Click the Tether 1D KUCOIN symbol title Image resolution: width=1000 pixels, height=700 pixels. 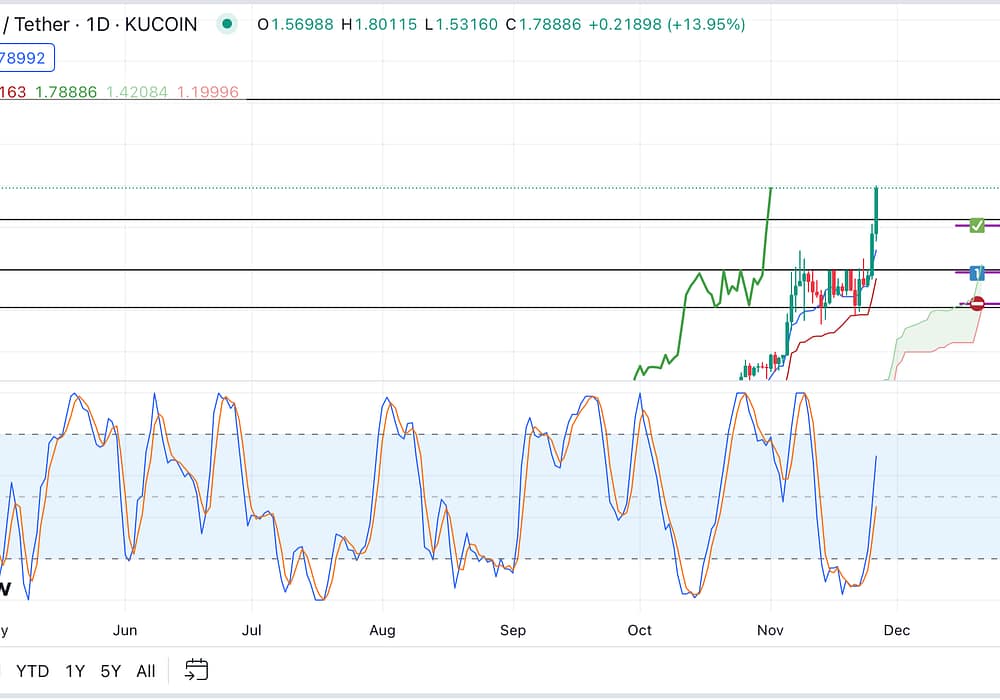click(x=100, y=24)
